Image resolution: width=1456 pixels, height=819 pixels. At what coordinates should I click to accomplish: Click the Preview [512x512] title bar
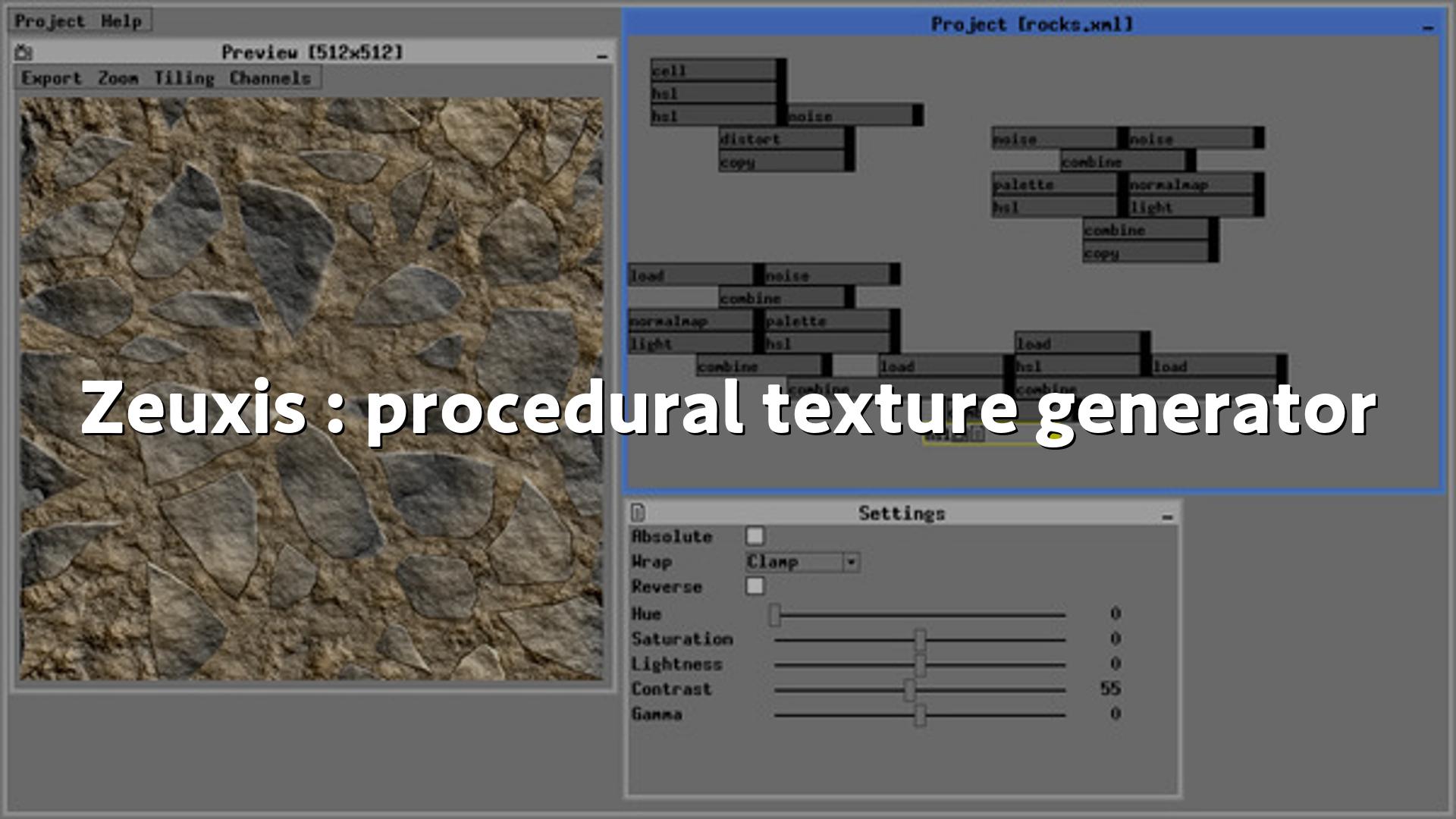(312, 52)
